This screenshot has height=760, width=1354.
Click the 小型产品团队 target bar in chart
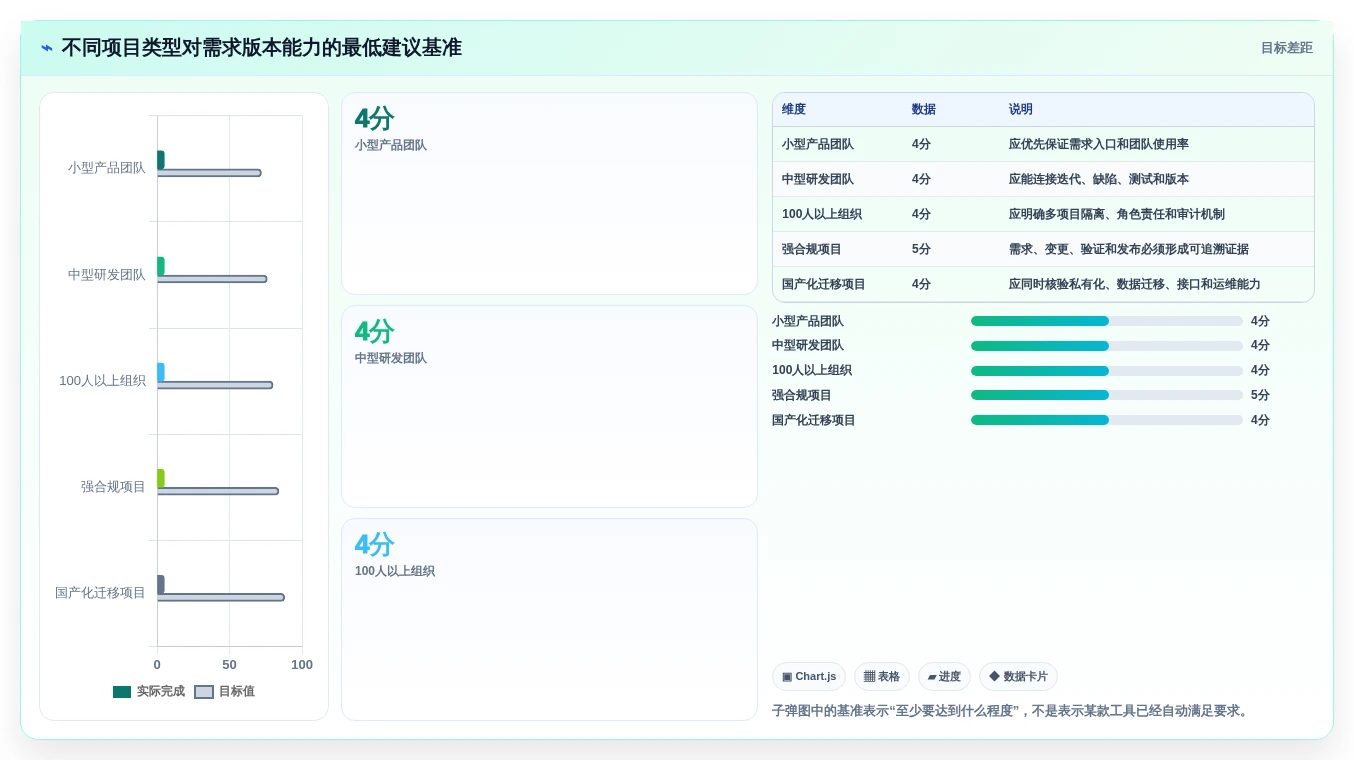tap(209, 173)
